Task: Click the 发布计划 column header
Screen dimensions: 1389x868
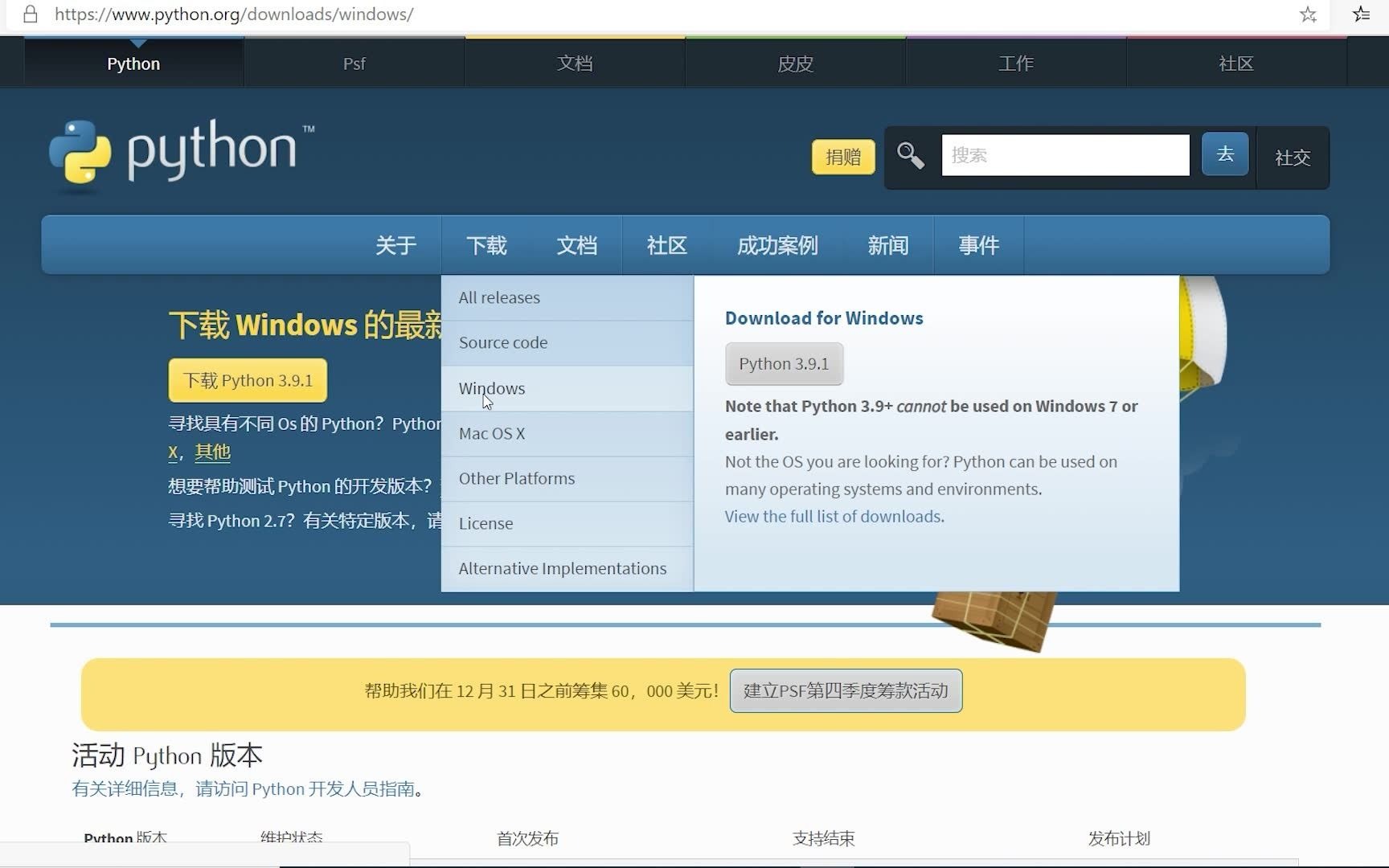Action: click(x=1119, y=838)
